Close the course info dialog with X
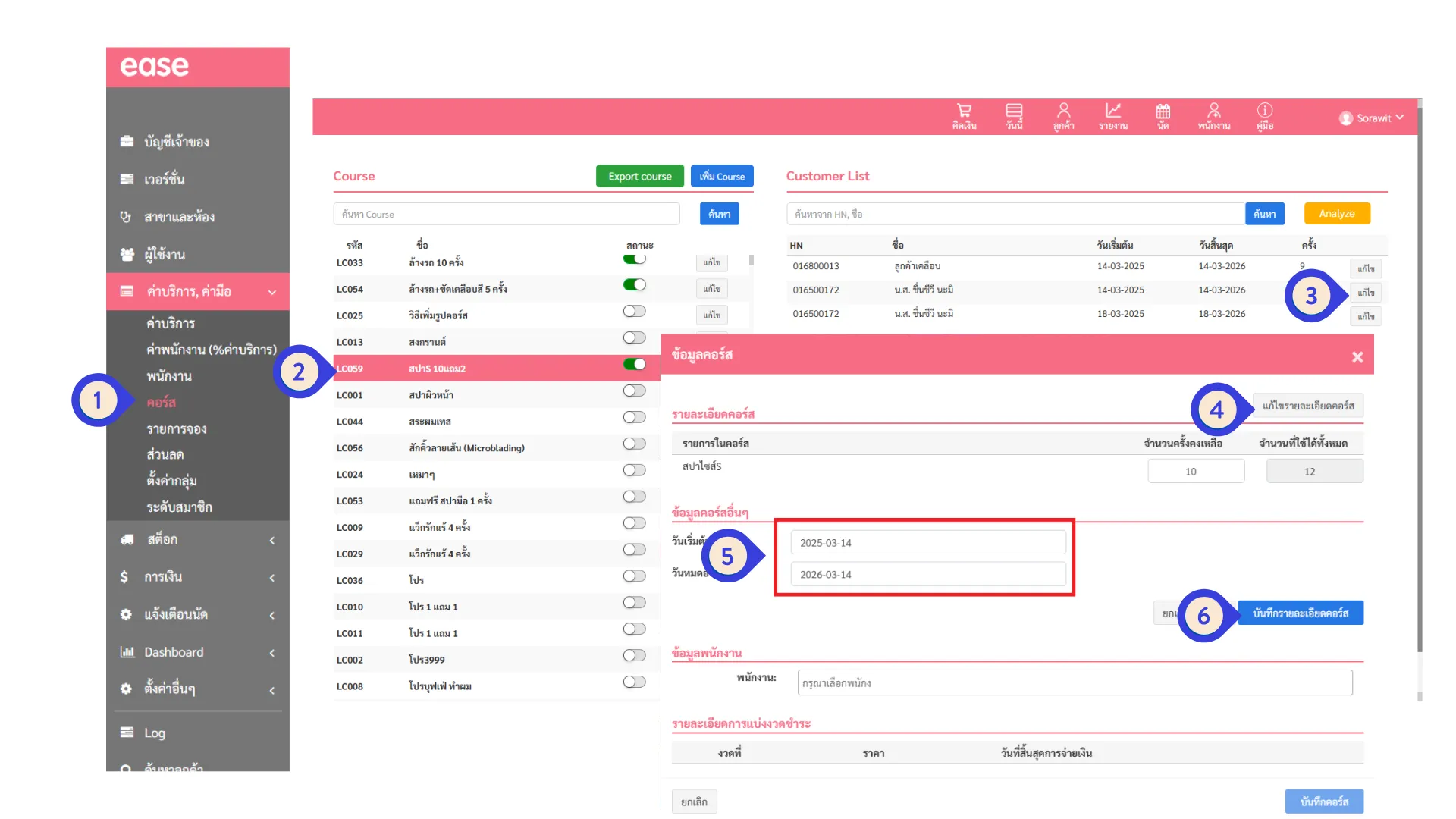 point(1357,357)
